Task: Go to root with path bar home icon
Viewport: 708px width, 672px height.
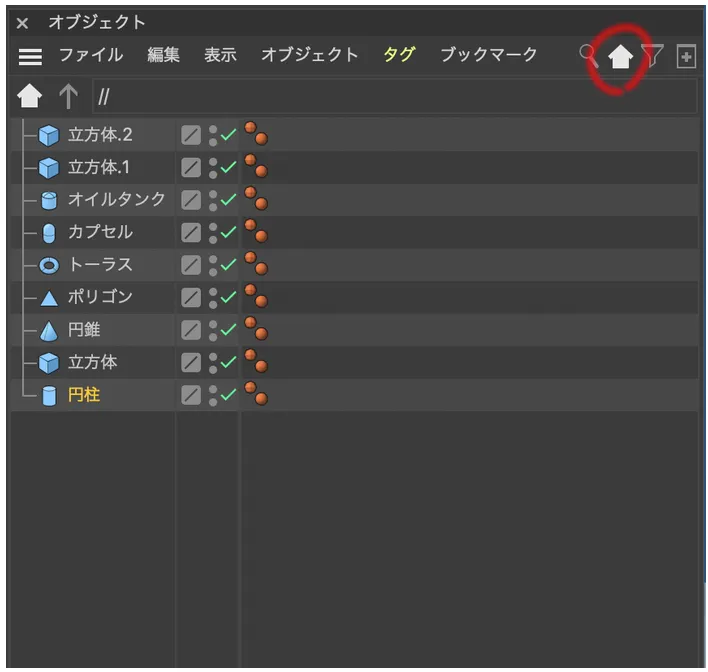Action: (29, 96)
